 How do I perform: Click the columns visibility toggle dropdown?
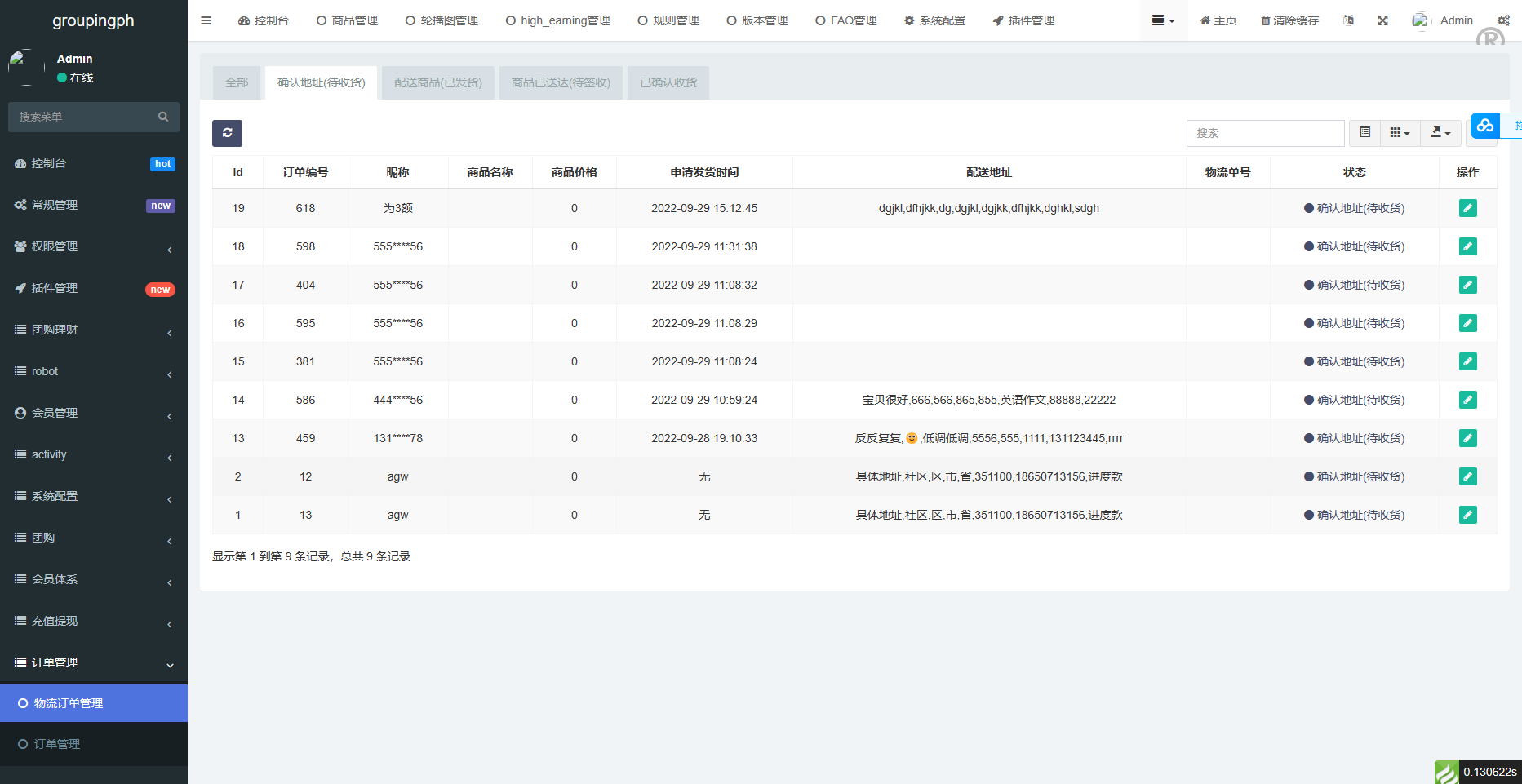click(x=1400, y=132)
